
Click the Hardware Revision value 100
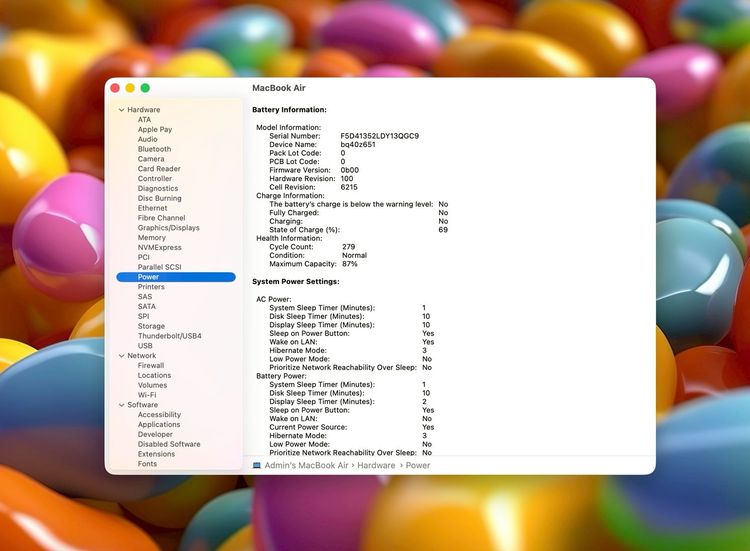click(x=347, y=178)
